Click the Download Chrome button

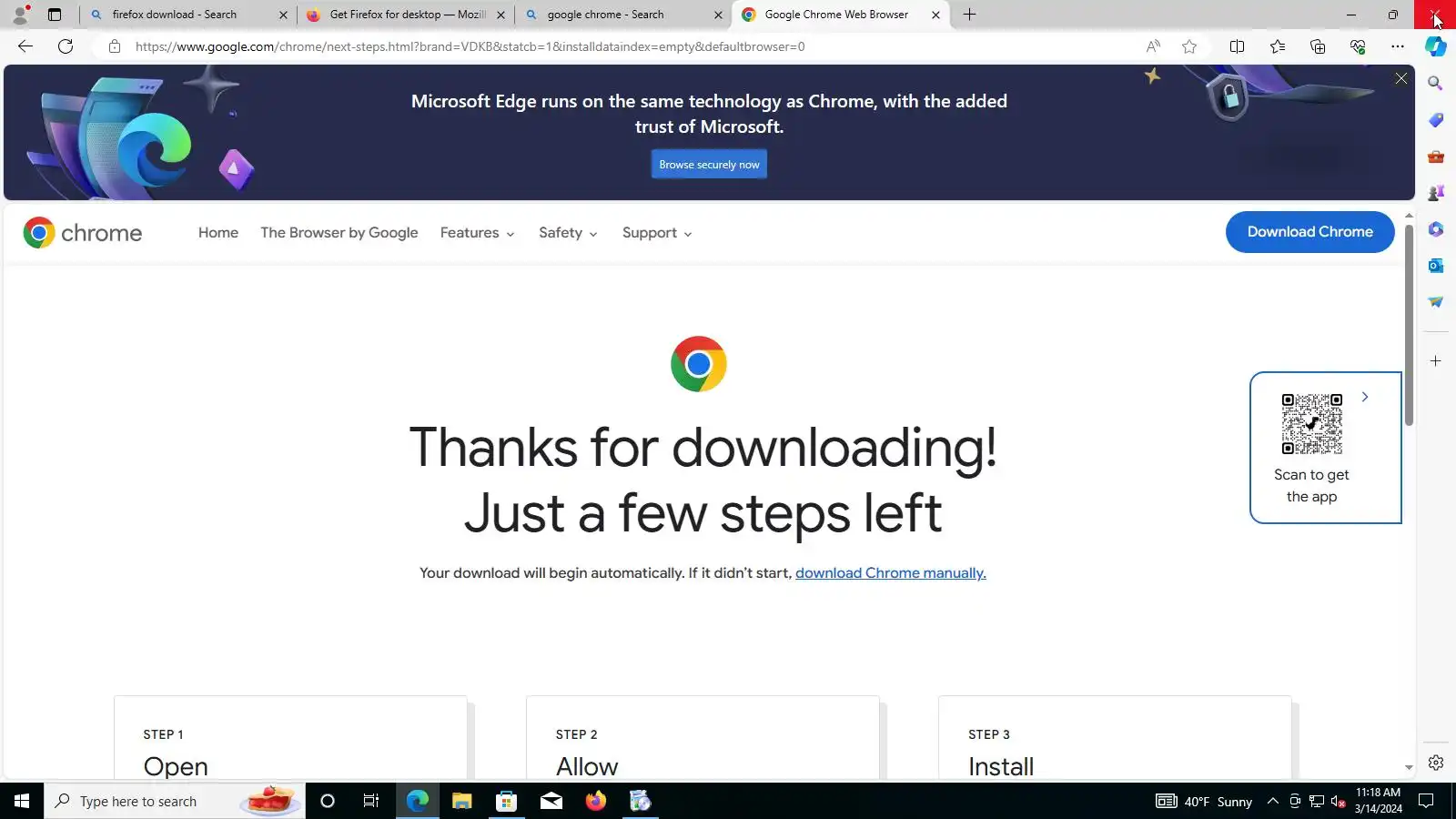pyautogui.click(x=1310, y=232)
